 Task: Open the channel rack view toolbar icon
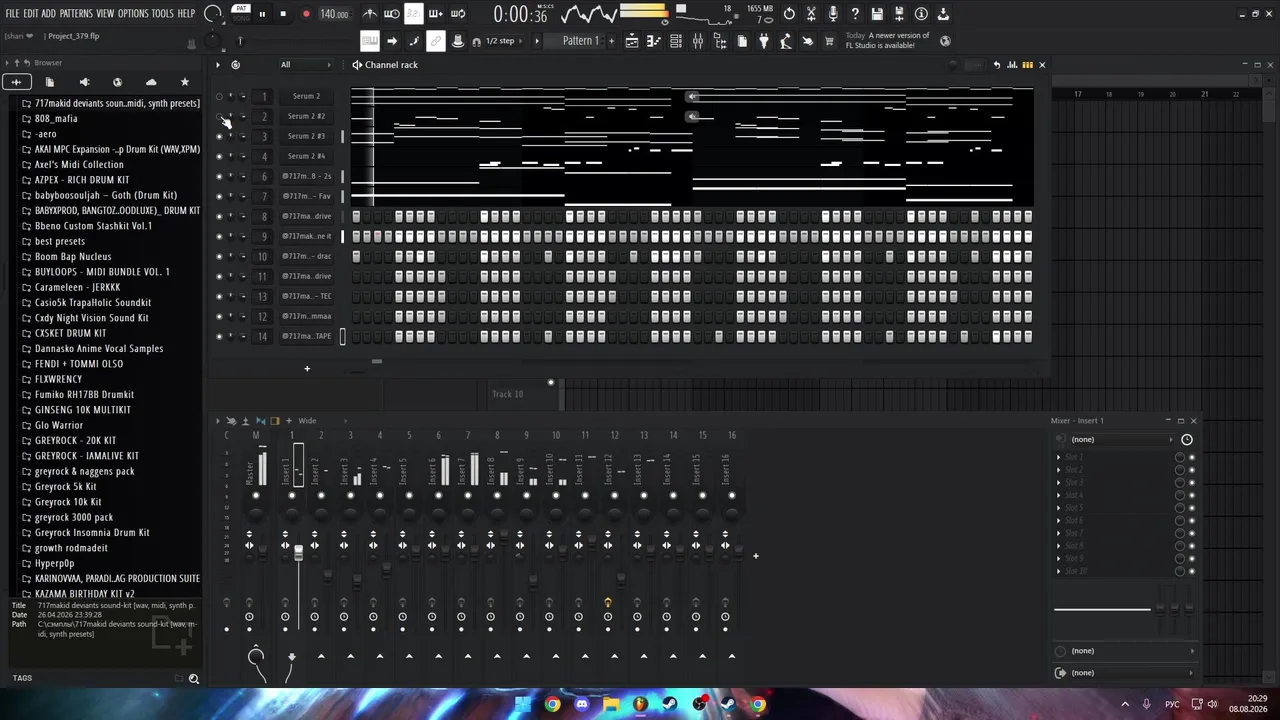point(676,41)
